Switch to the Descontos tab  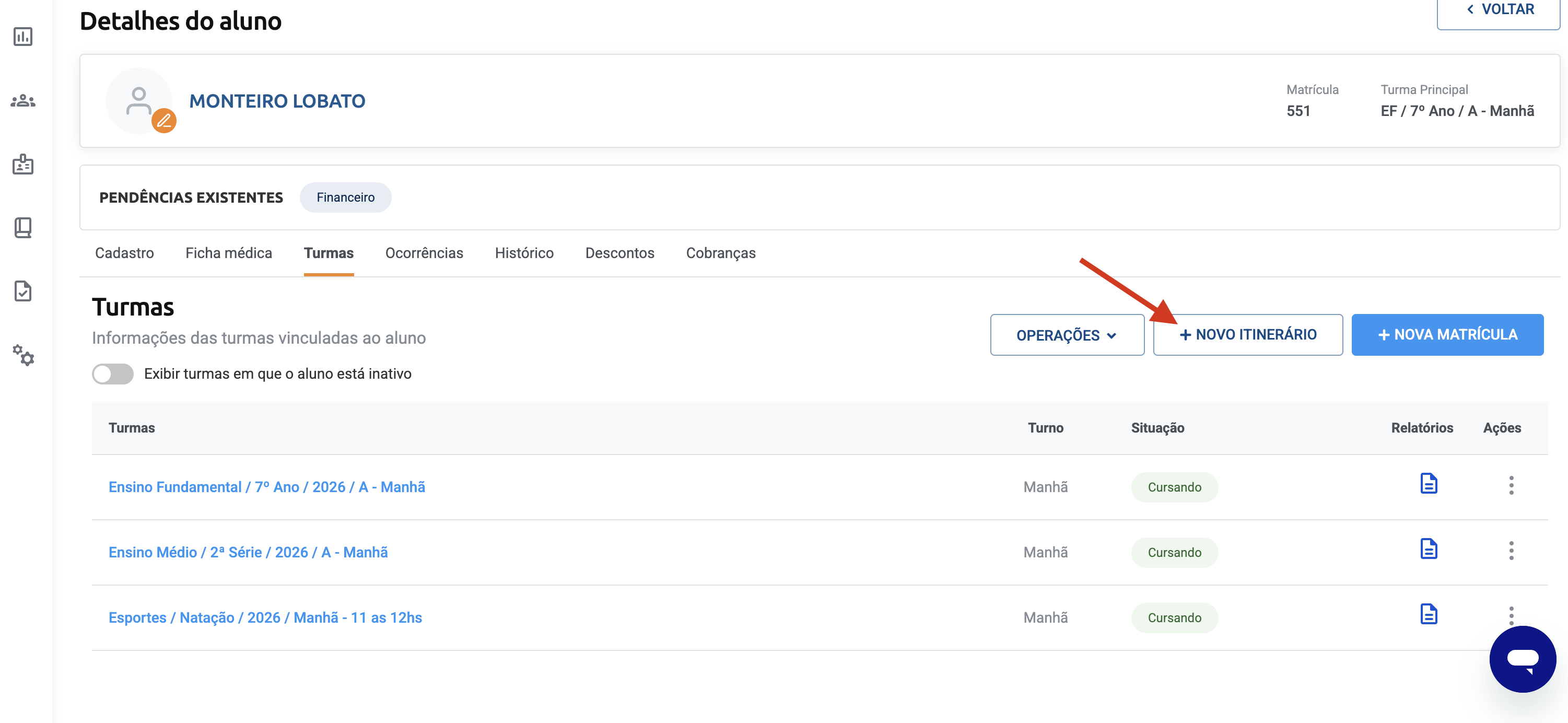click(x=619, y=253)
